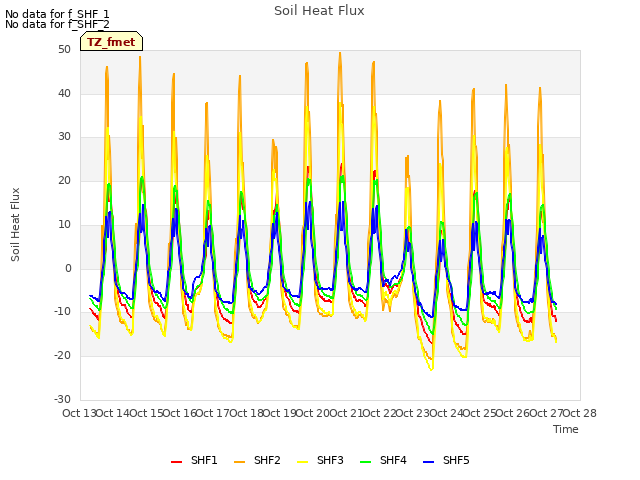640x480 pixels.
Task: Click the 50 y-axis tick label
Action: (64, 49)
